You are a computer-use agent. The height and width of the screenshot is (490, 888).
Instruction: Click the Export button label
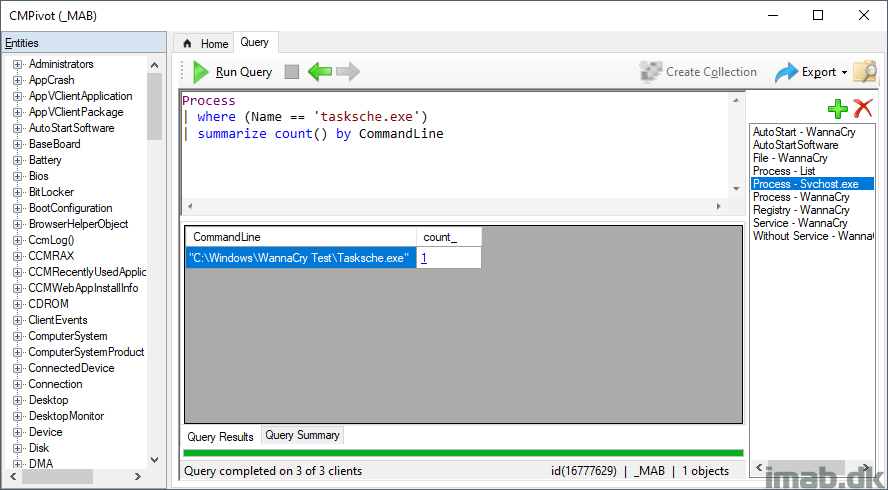(819, 72)
